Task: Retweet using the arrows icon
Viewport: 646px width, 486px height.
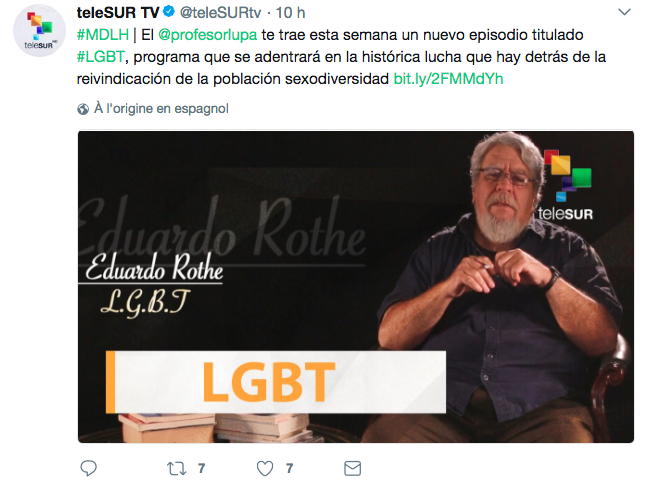Action: point(176,469)
